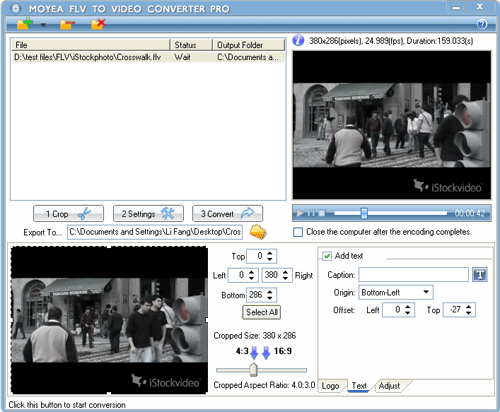Image resolution: width=500 pixels, height=412 pixels.
Task: Increase the Offset Left value
Action: [x=408, y=307]
